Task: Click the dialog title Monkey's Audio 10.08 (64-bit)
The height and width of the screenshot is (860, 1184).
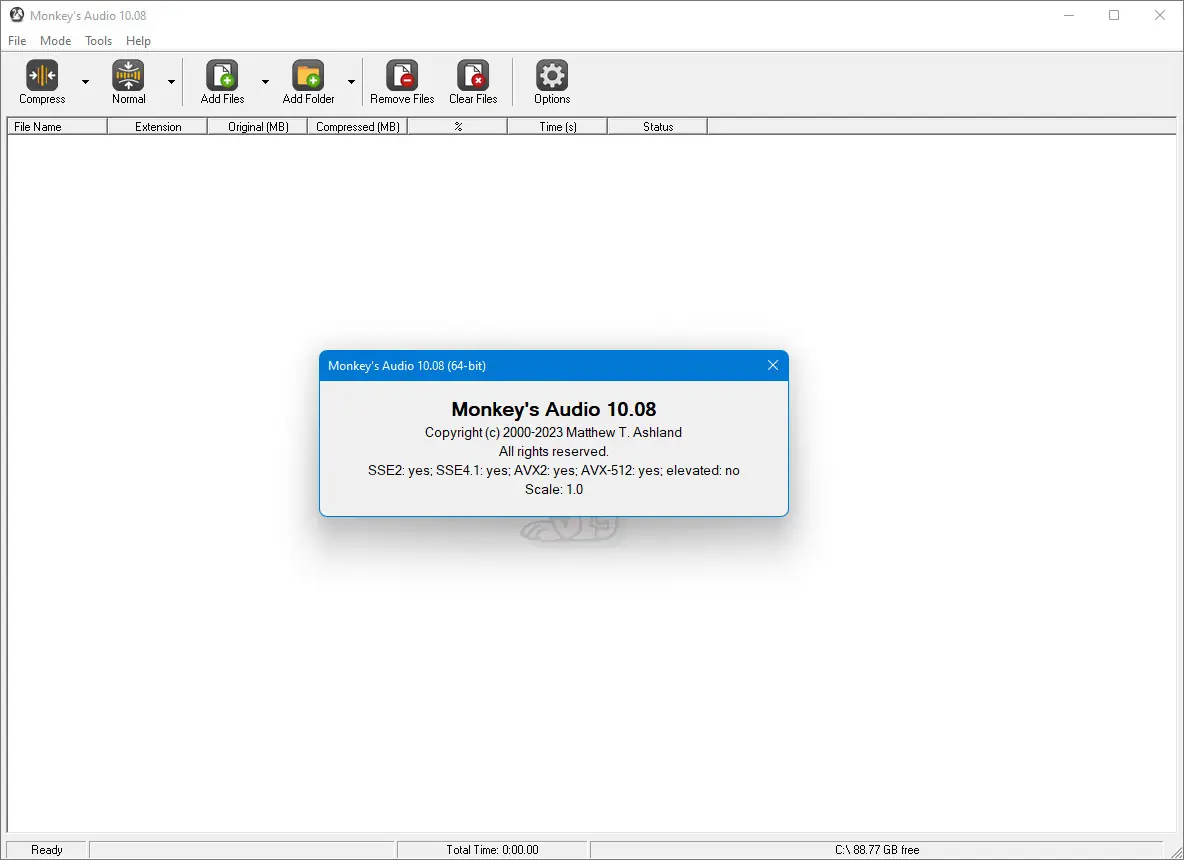Action: click(407, 365)
